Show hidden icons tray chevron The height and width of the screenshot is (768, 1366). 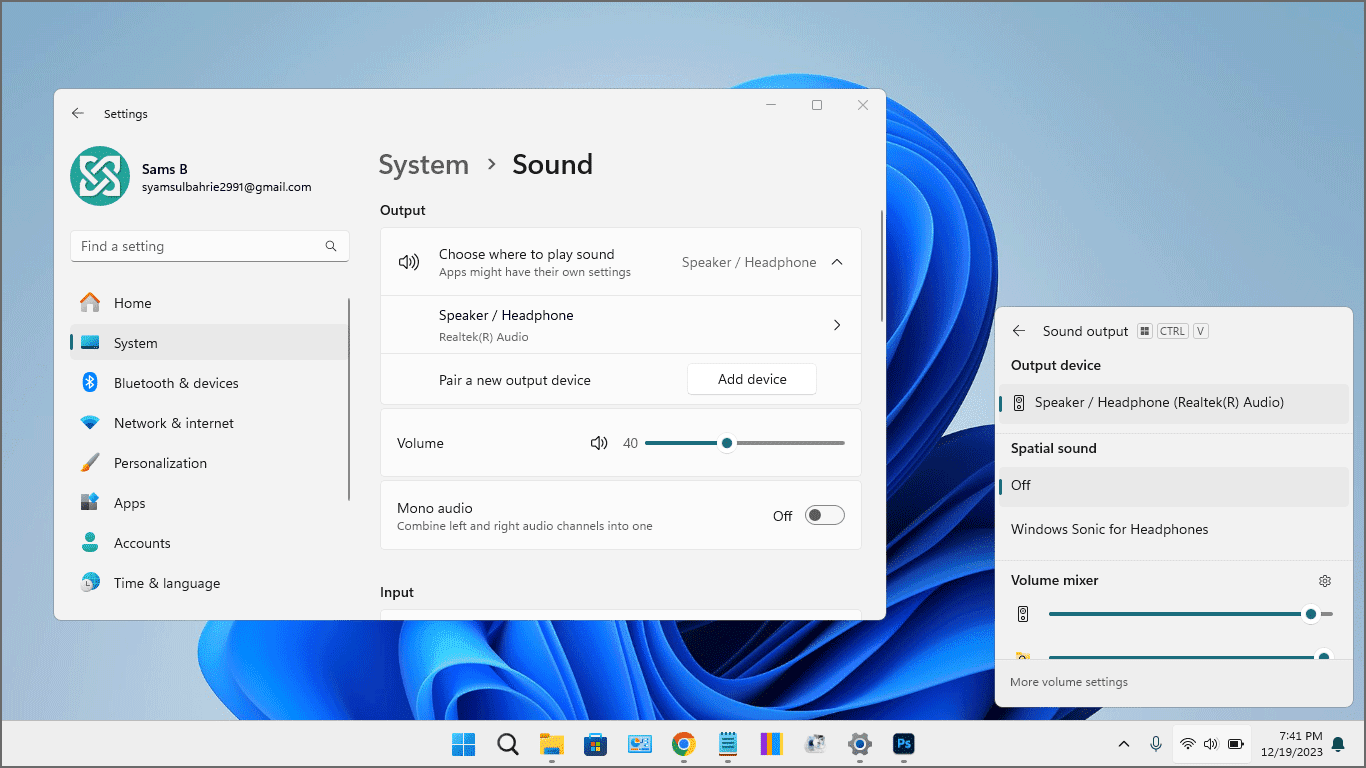point(1124,744)
